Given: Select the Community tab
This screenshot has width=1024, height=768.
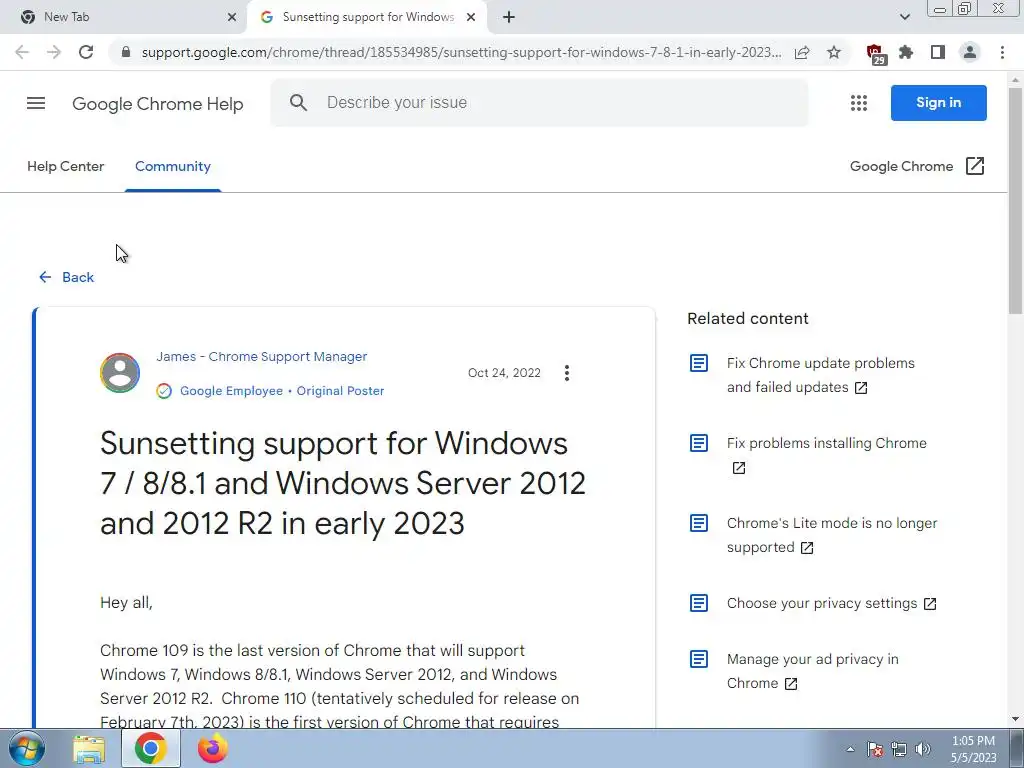Looking at the screenshot, I should (x=173, y=166).
